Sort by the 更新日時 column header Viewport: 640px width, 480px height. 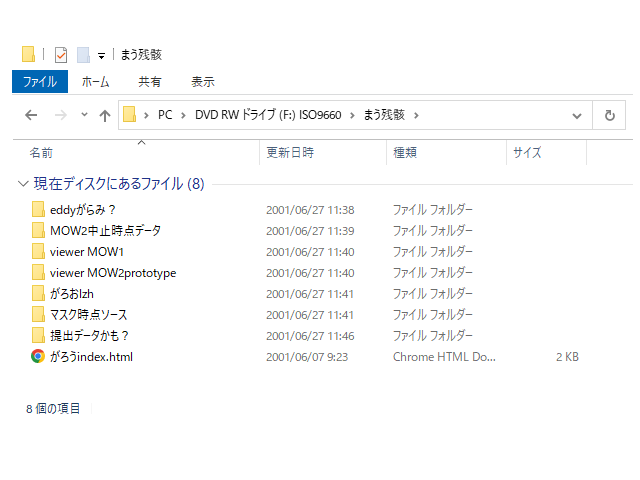tap(290, 153)
